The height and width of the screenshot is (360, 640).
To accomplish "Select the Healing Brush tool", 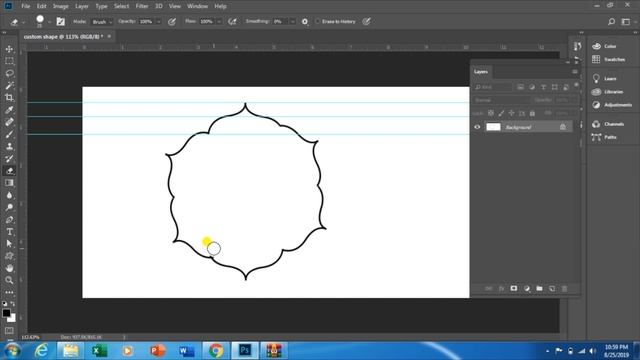I will click(x=9, y=122).
